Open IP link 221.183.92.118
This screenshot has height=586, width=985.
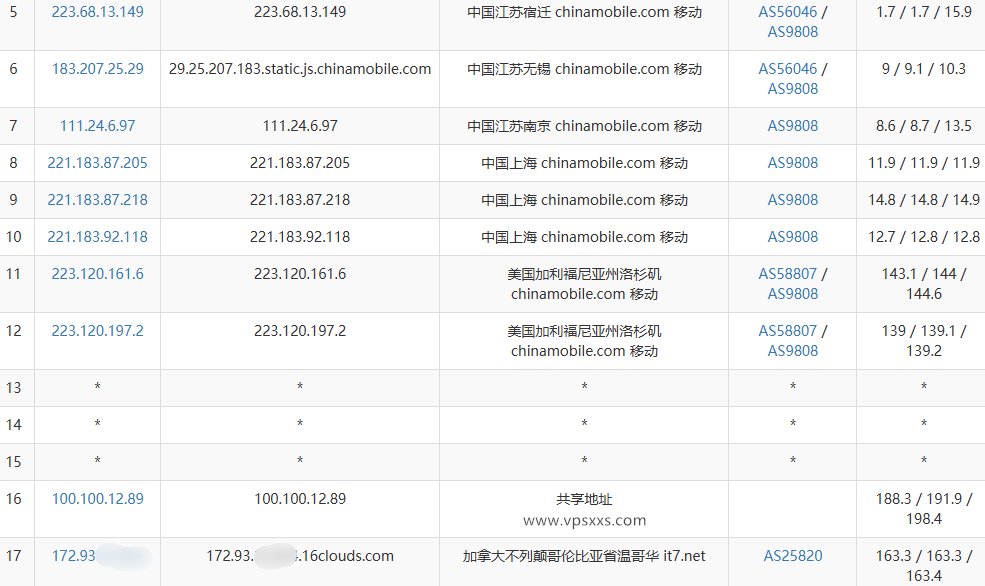[x=97, y=237]
